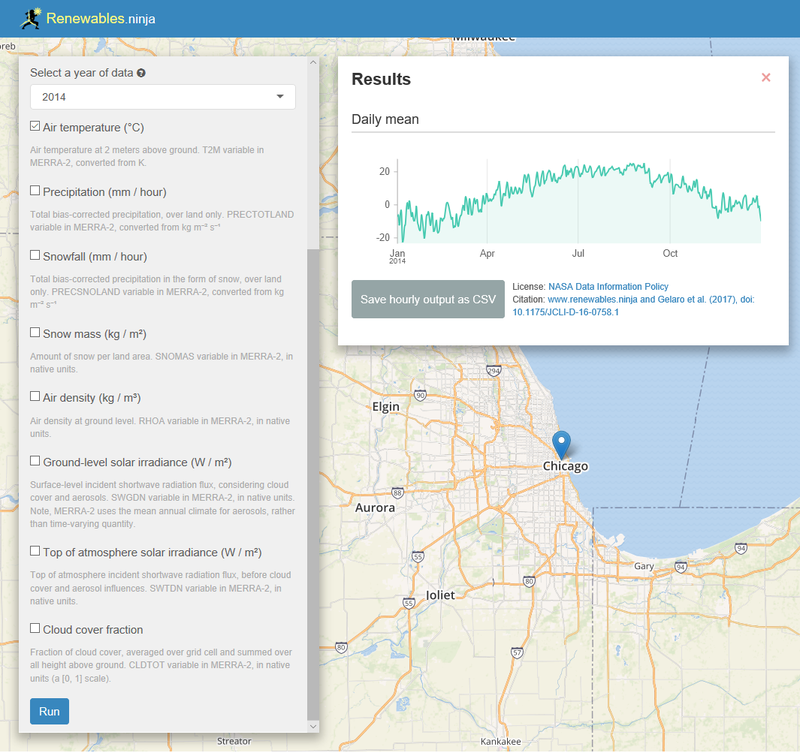The image size is (800, 753).
Task: Click the Elgin label on the map
Action: tap(386, 407)
